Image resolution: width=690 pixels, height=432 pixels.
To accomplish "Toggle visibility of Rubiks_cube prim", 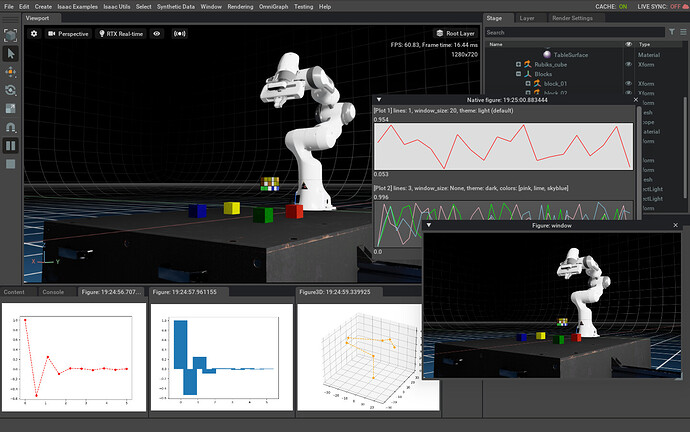I will [628, 64].
